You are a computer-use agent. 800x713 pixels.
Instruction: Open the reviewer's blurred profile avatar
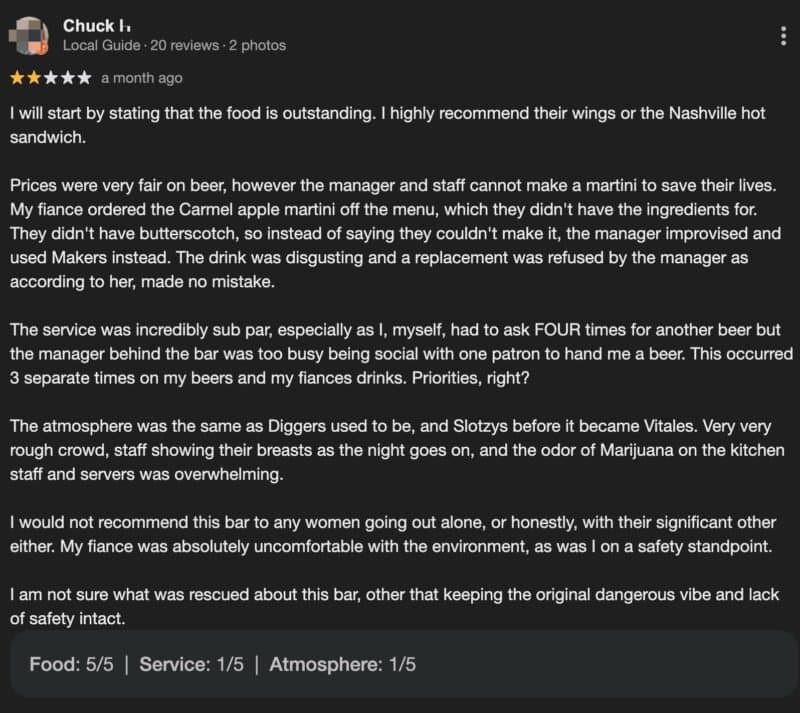click(28, 34)
